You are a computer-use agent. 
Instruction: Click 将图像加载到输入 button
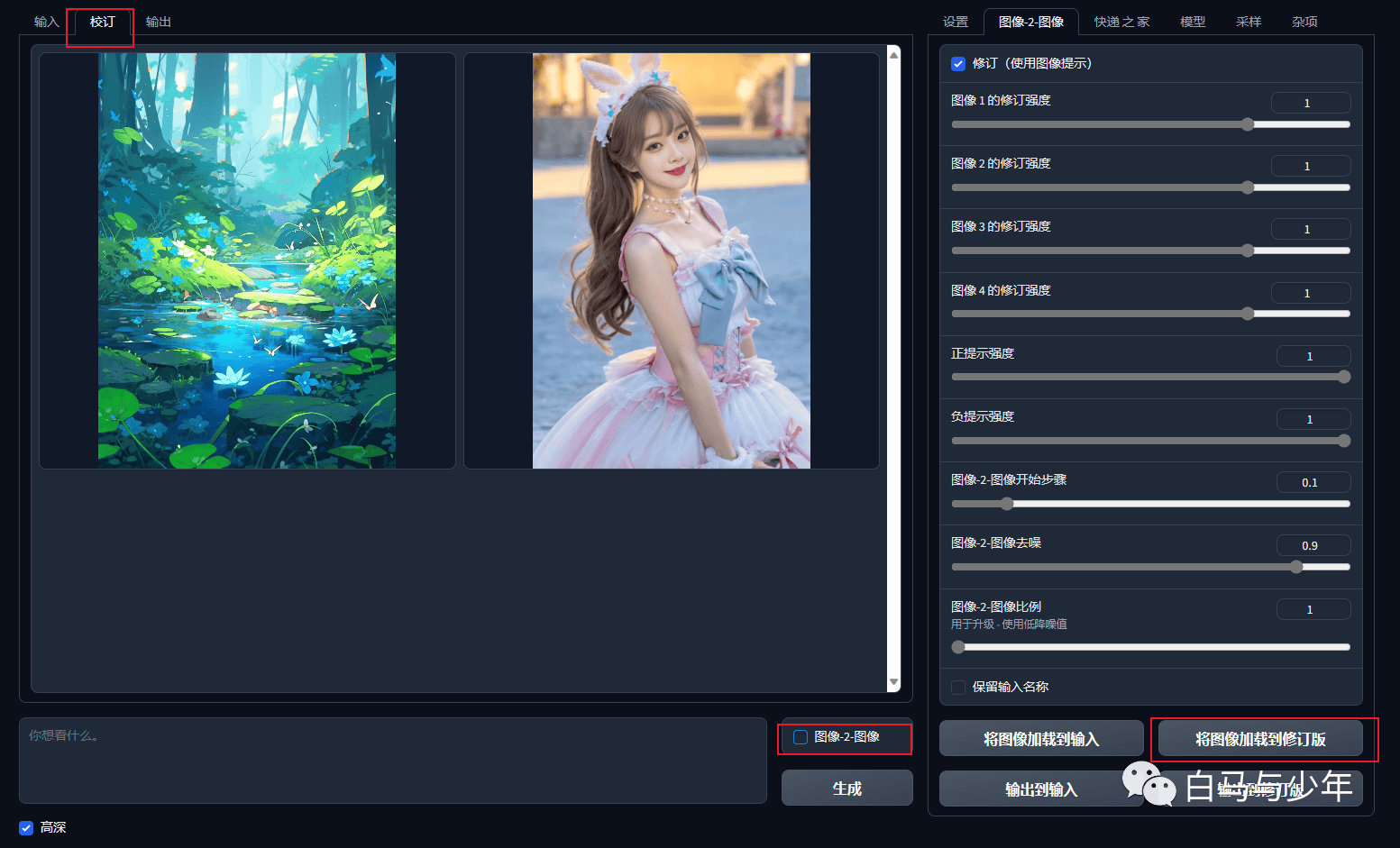[1041, 739]
